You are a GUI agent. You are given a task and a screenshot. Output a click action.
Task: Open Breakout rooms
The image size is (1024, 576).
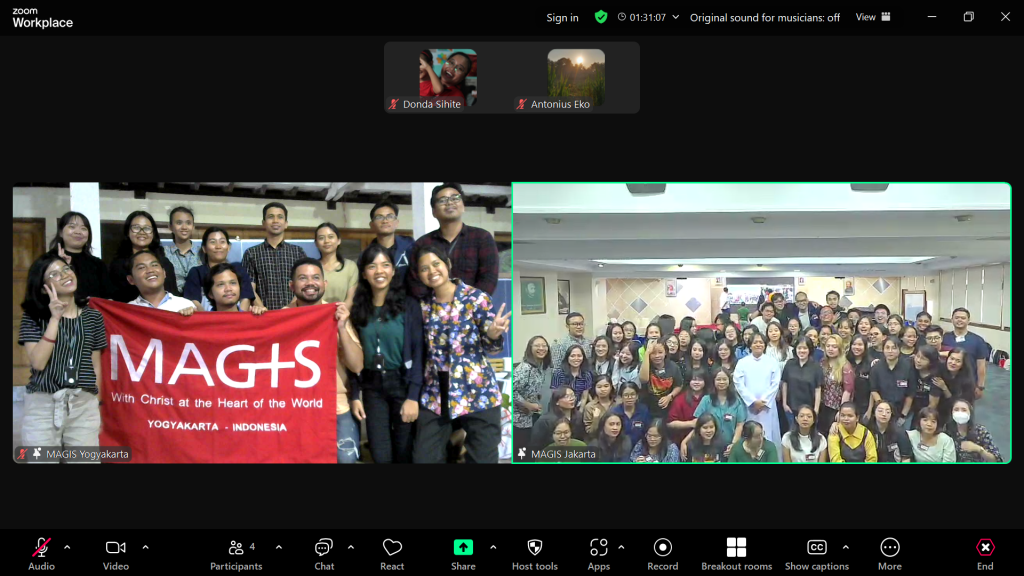click(736, 553)
